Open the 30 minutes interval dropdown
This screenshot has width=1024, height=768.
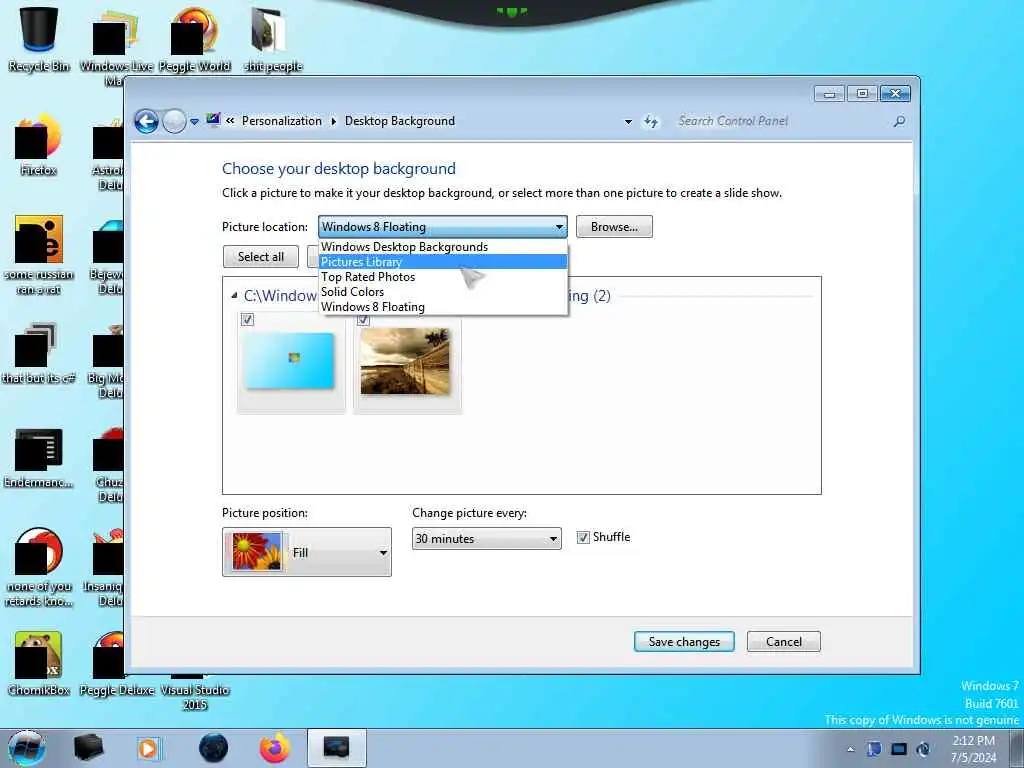[x=486, y=539]
